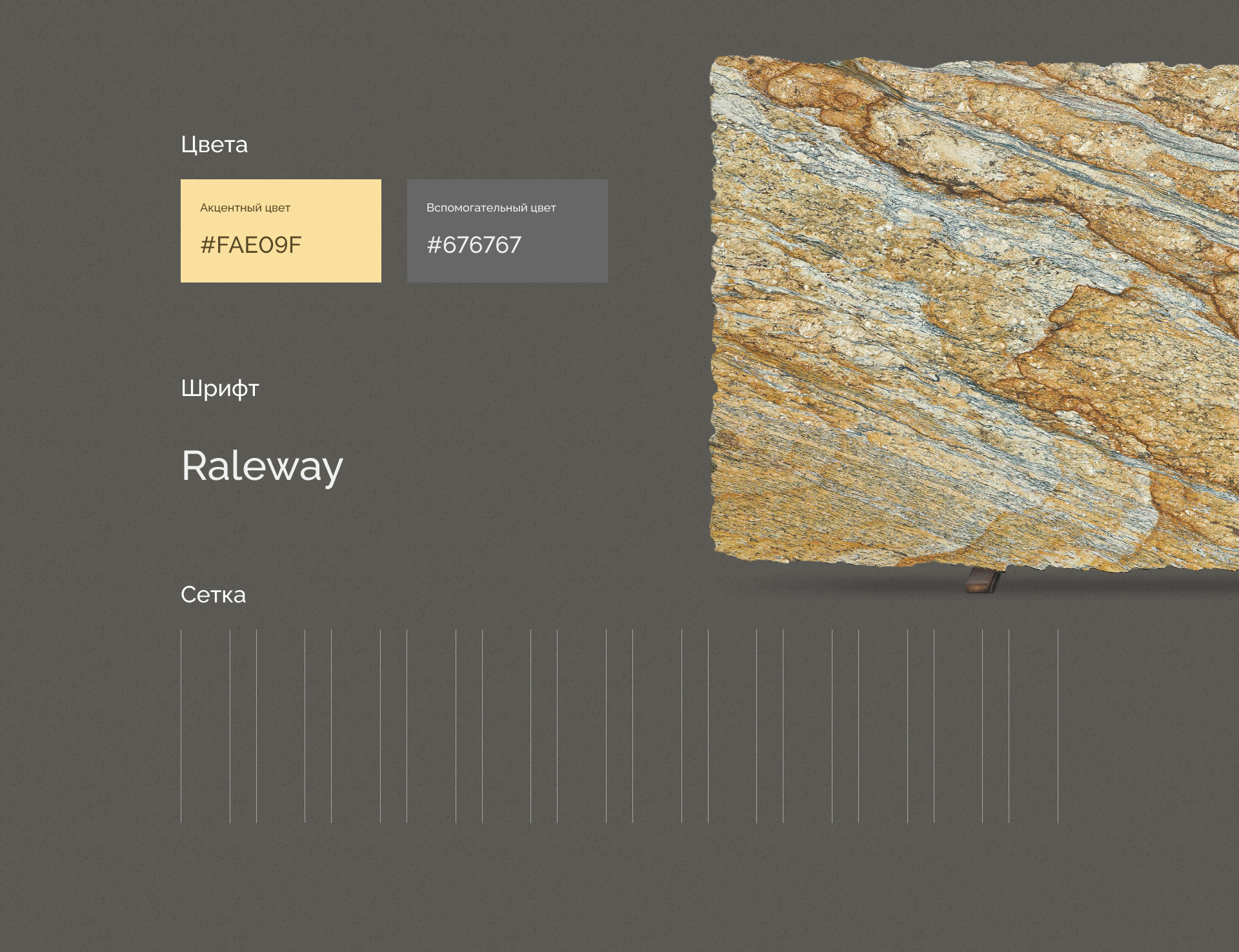Click the second grid column from left
Screen dimensions: 1239x952
(x=281, y=726)
